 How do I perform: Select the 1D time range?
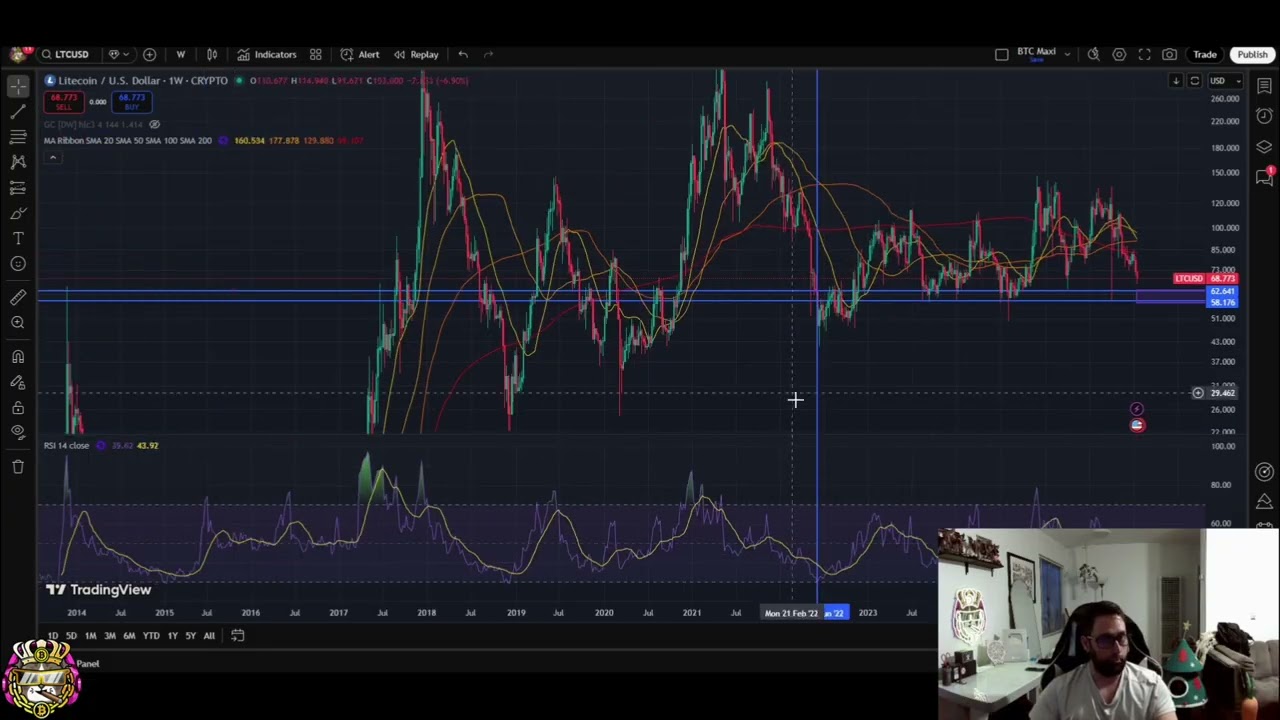click(53, 636)
